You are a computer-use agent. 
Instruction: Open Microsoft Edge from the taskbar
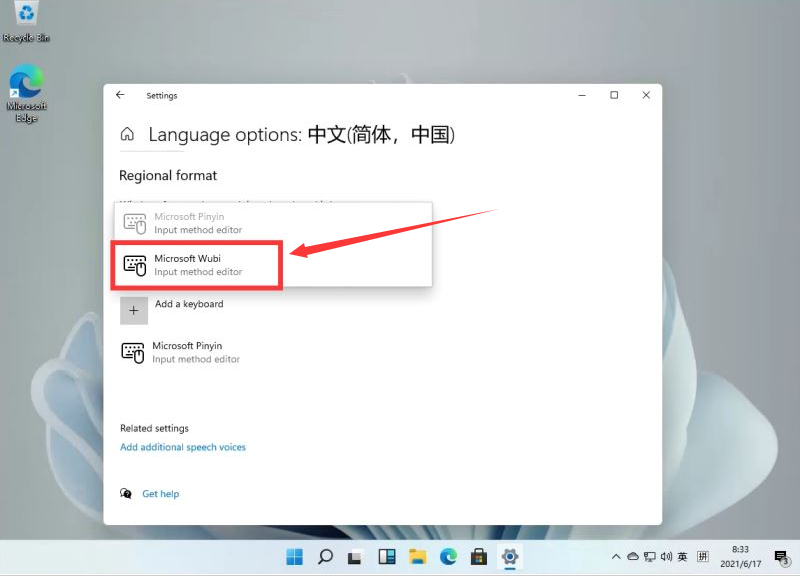point(448,556)
